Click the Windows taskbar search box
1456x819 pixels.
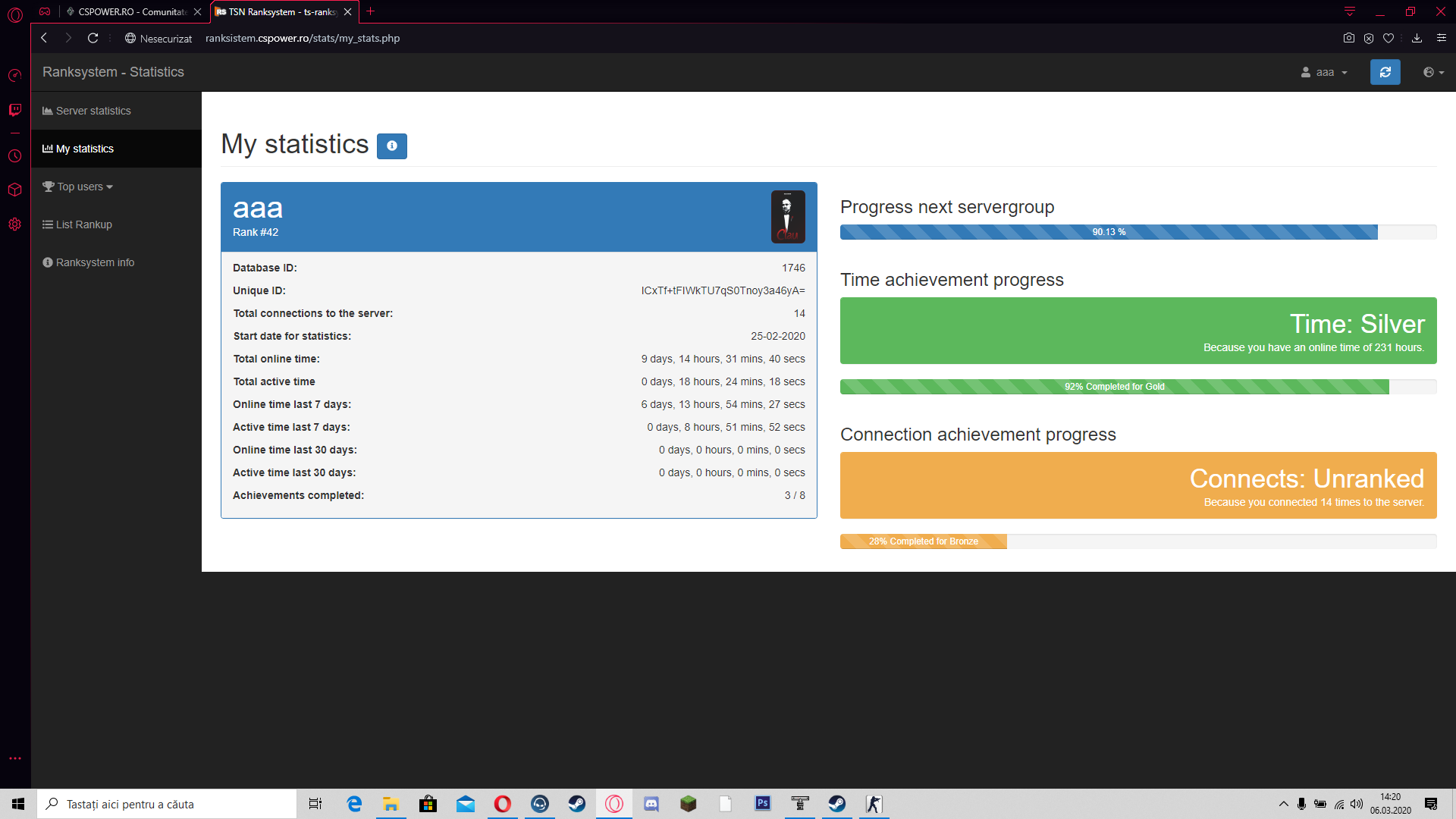pos(167,804)
